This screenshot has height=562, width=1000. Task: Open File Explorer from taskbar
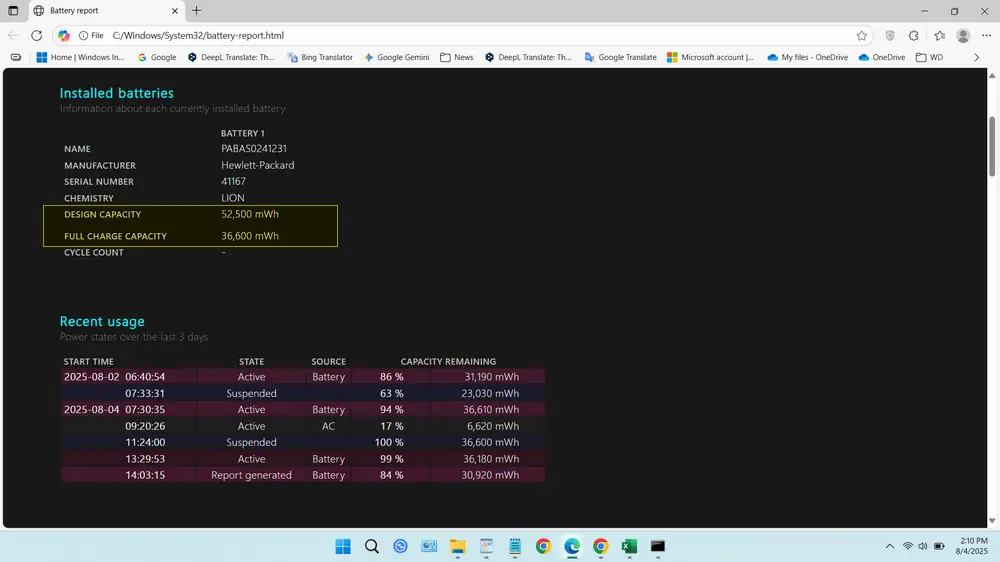pyautogui.click(x=457, y=547)
